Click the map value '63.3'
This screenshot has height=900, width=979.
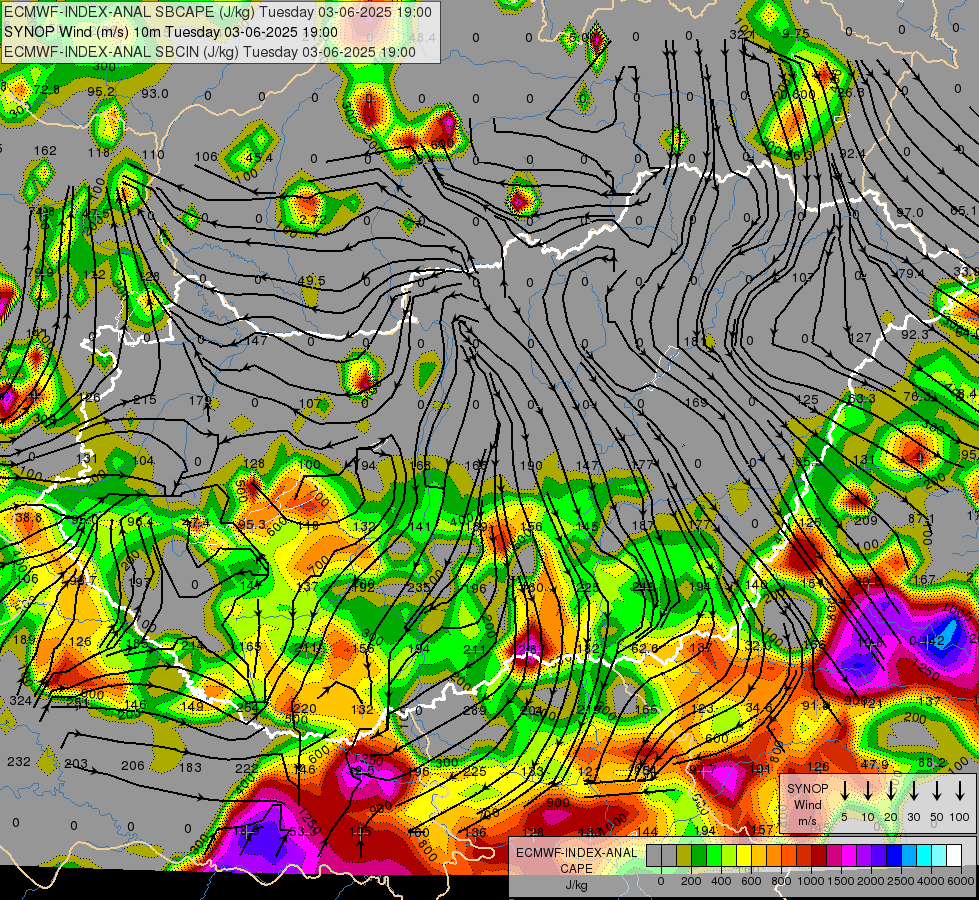click(862, 398)
